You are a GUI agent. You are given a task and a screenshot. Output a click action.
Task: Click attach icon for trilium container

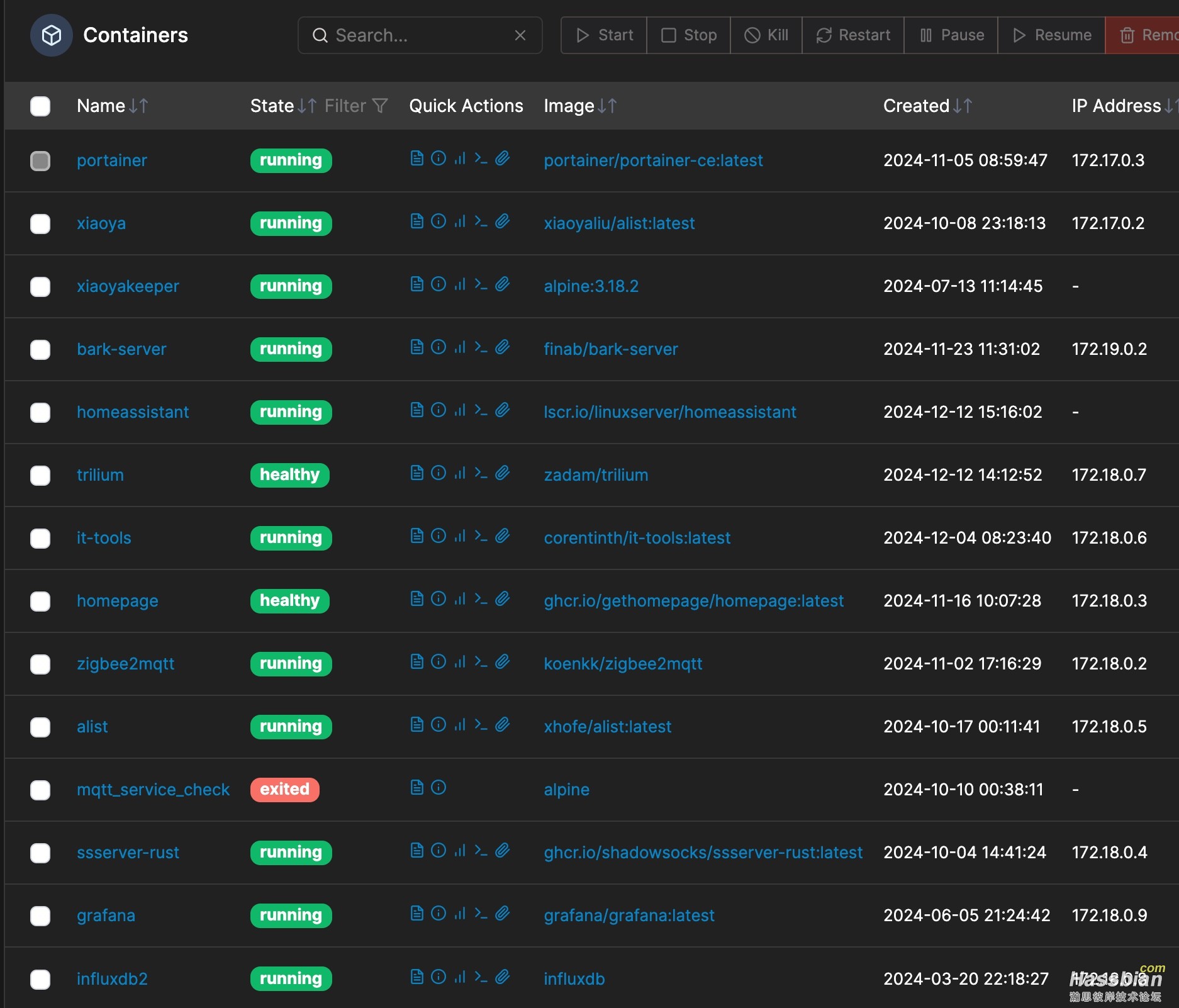coord(502,473)
